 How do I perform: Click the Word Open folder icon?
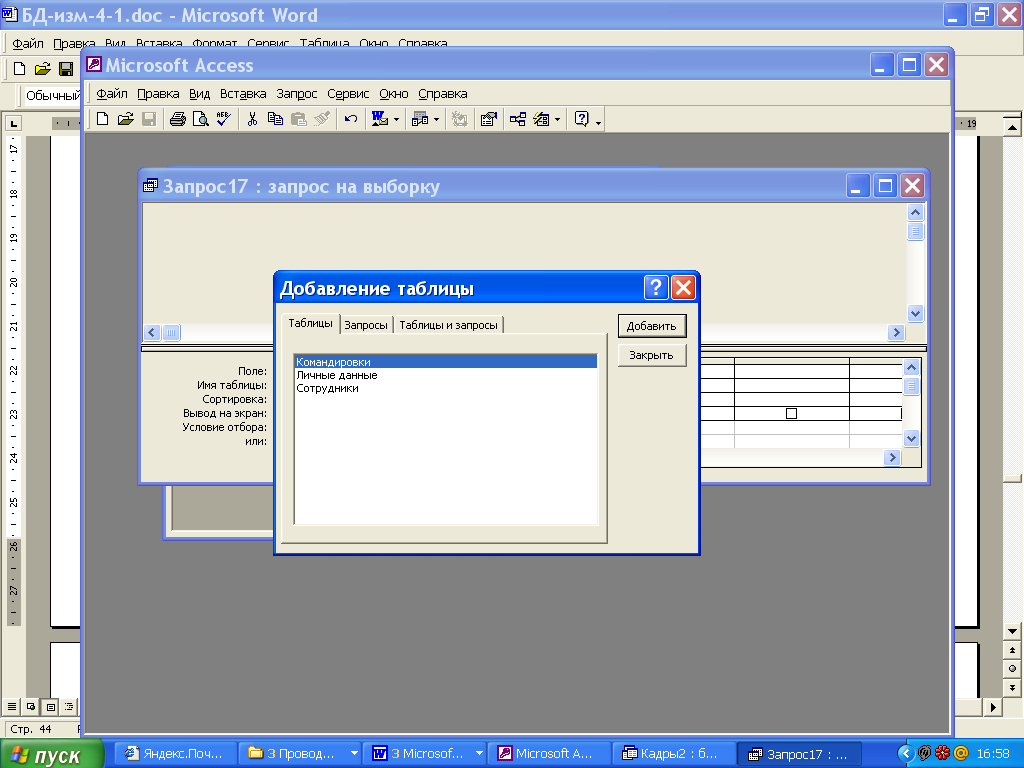42,69
